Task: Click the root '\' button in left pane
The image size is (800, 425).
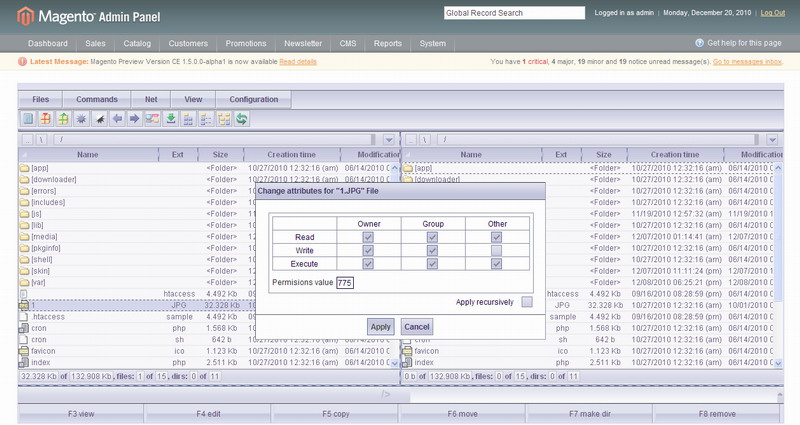Action: pos(41,139)
